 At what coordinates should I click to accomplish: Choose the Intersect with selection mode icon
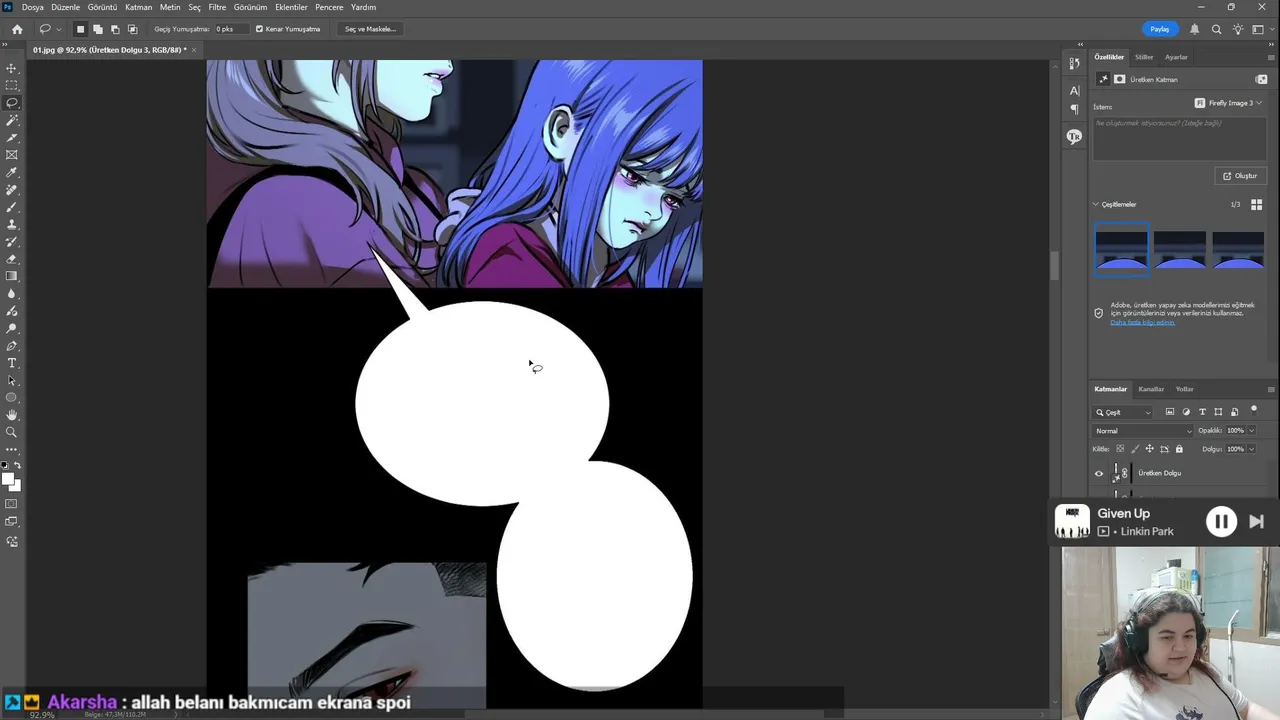(132, 29)
